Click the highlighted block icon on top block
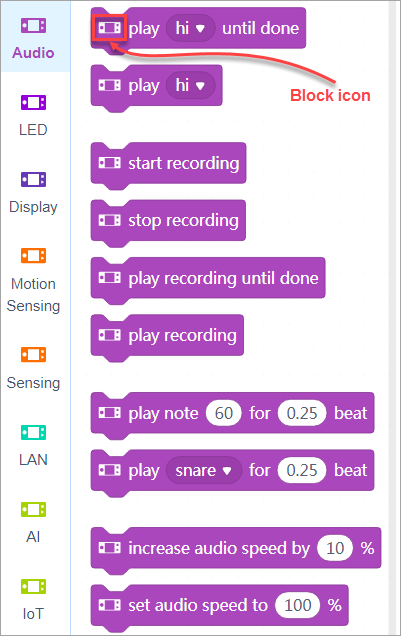This screenshot has width=401, height=636. coord(109,28)
